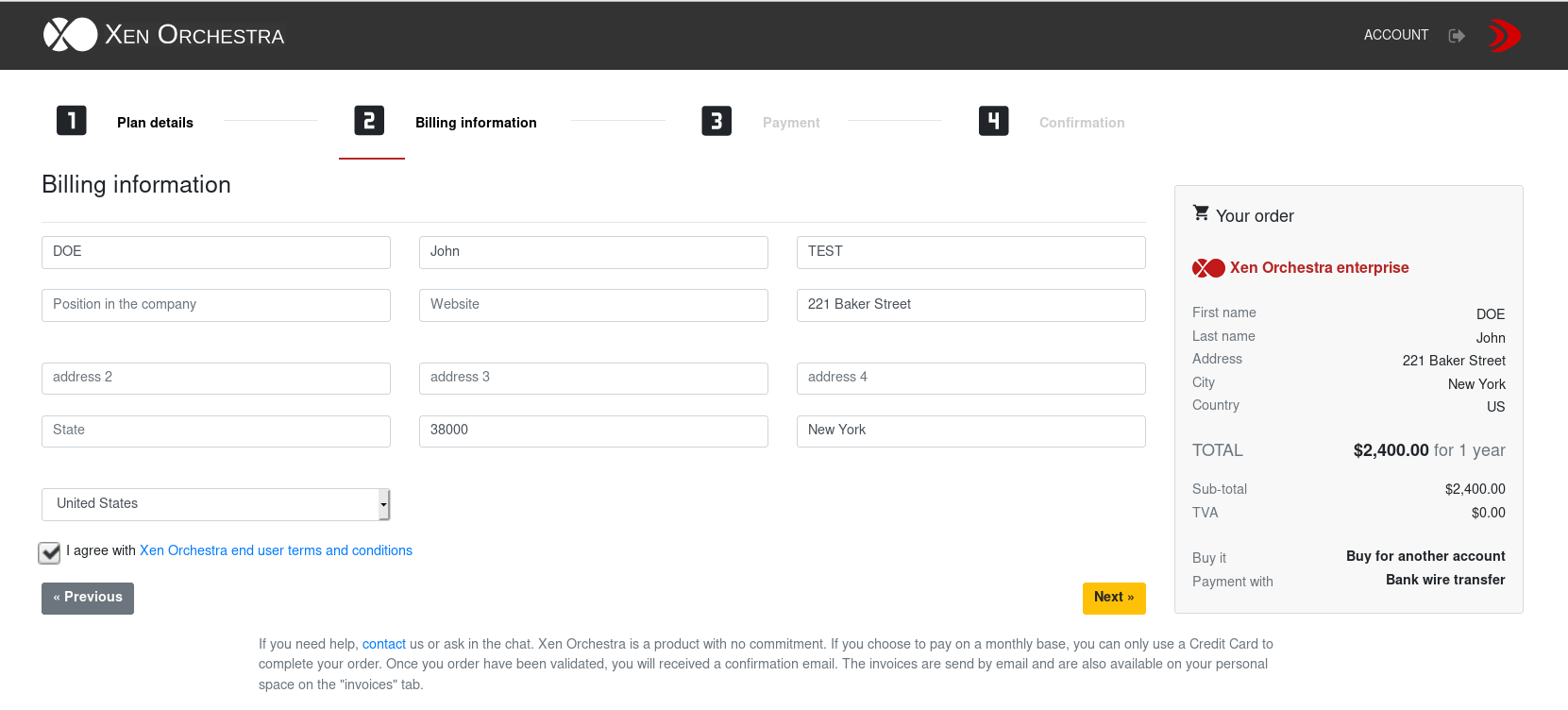This screenshot has width=1568, height=710.
Task: Focus the Website input field
Action: pyautogui.click(x=593, y=305)
